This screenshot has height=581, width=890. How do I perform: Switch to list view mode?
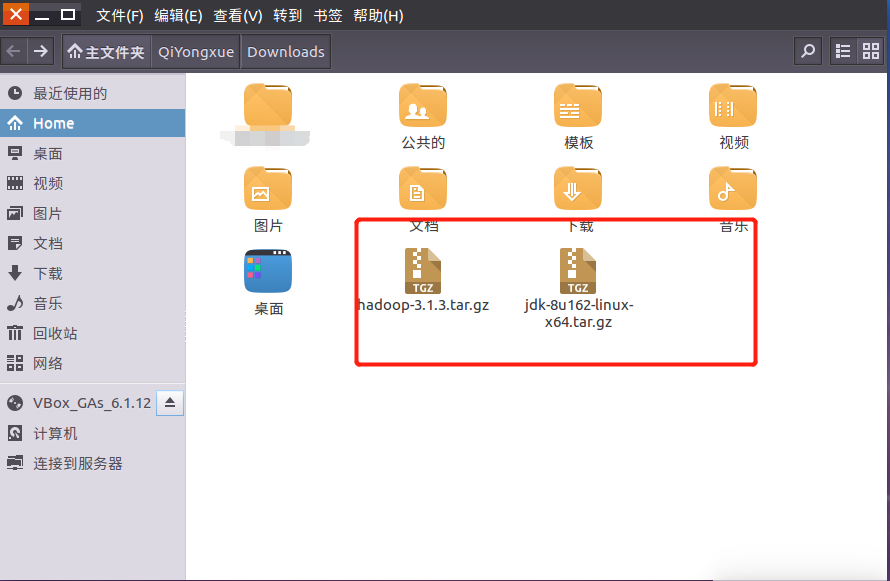[843, 50]
